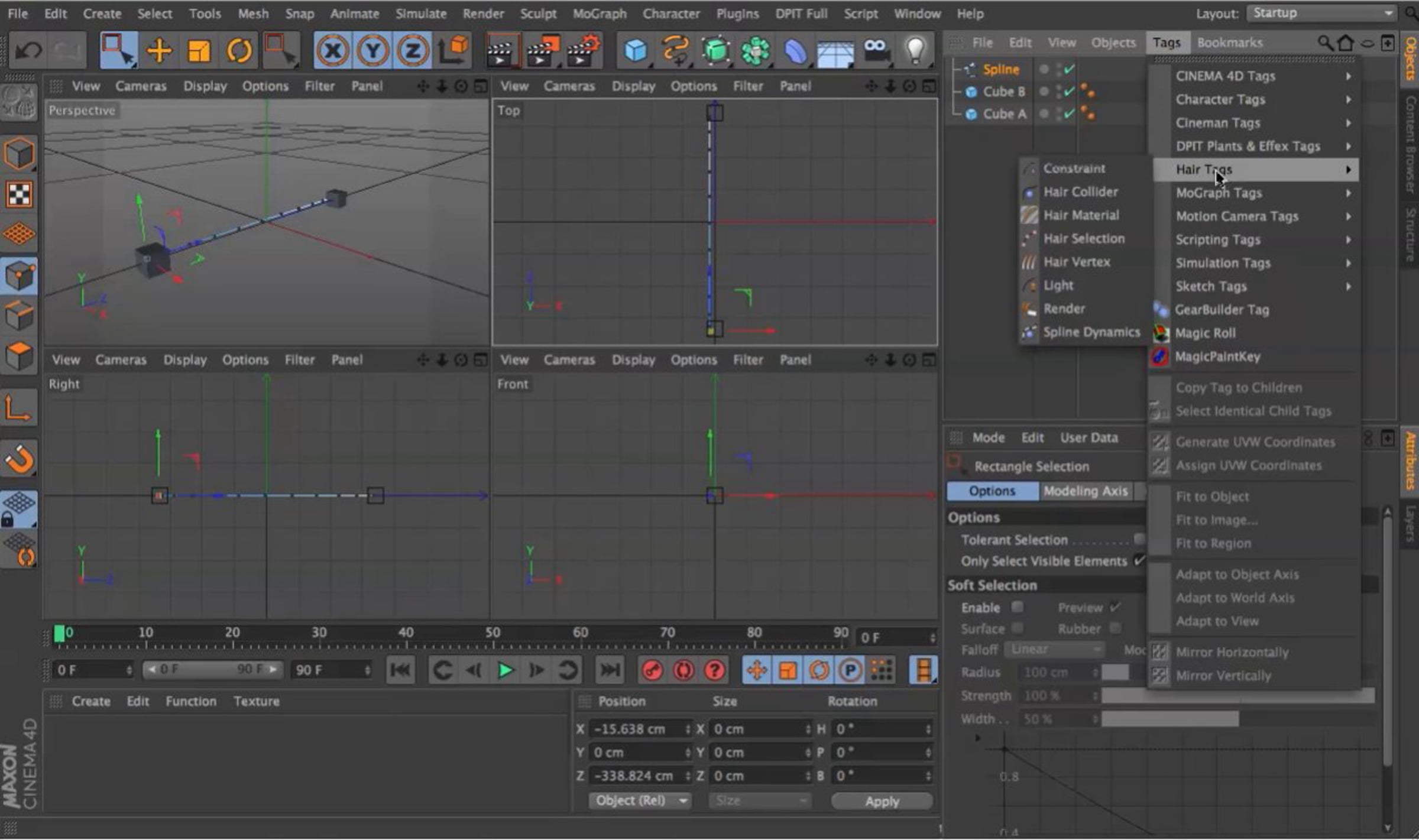
Task: Open the Cameras menu in Perspective viewport
Action: 141,86
